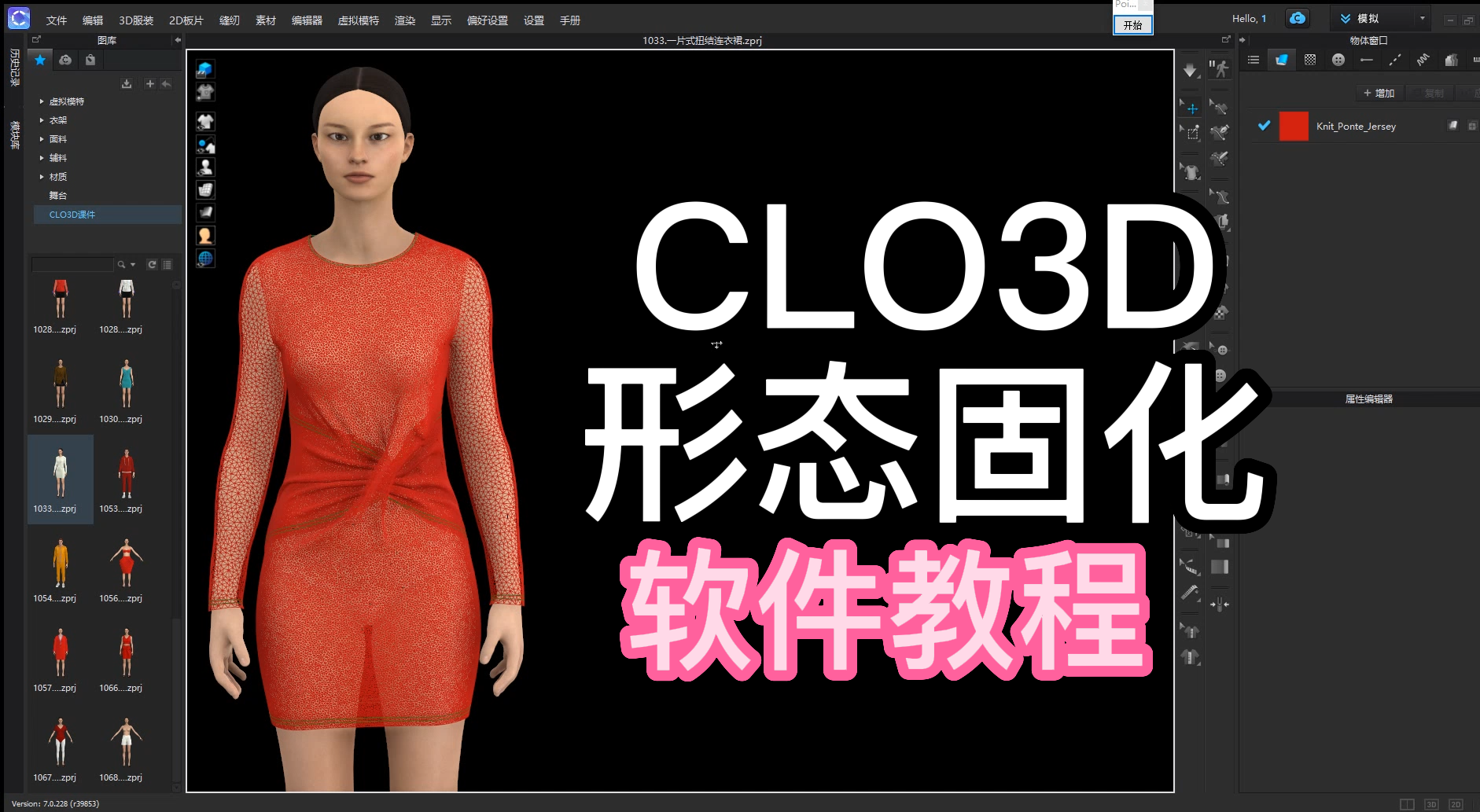Viewport: 1480px width, 812px height.
Task: Expand the 虚拟模特 tree item
Action: tap(42, 101)
